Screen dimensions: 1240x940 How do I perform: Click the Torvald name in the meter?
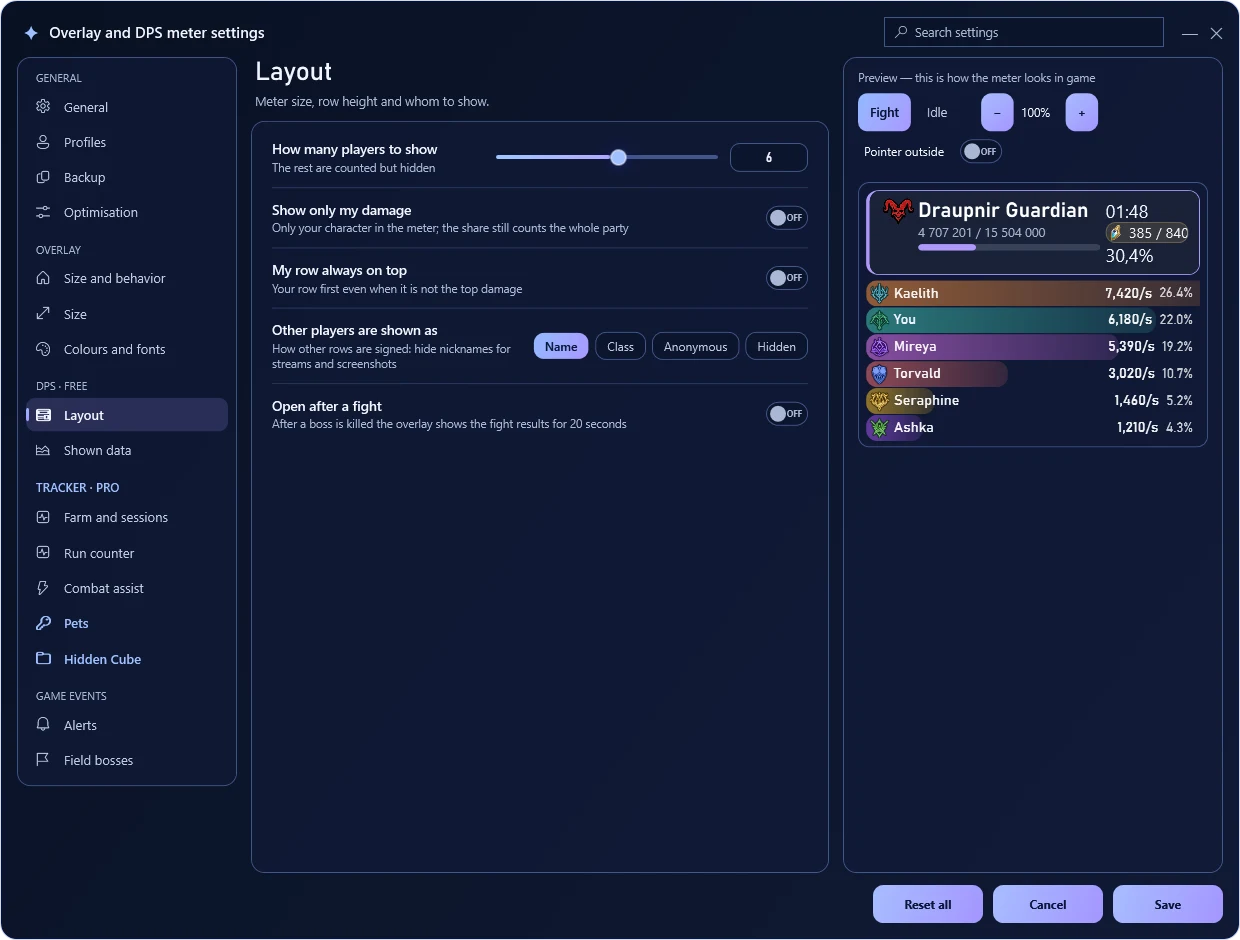coord(917,374)
